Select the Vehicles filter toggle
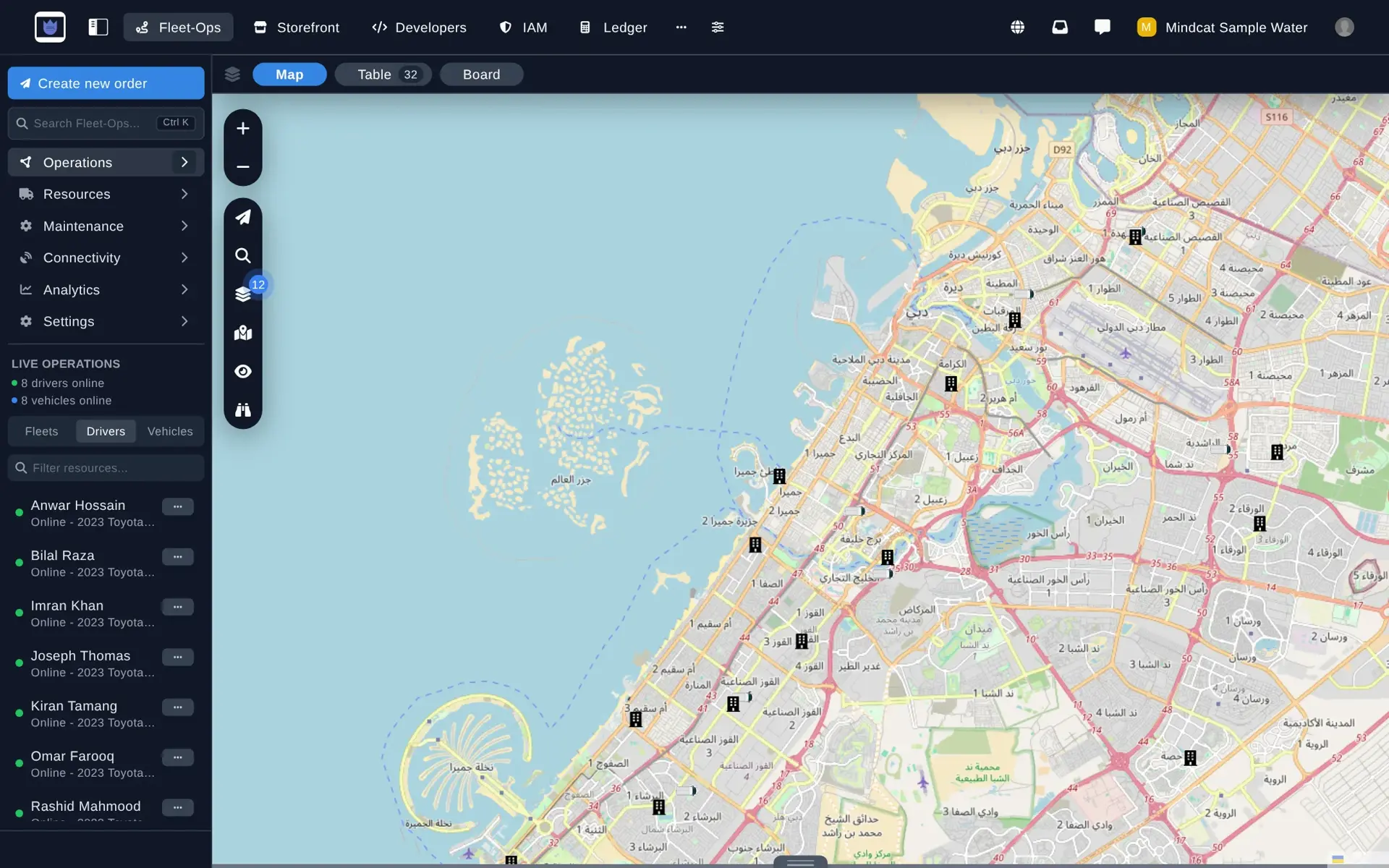 (170, 431)
